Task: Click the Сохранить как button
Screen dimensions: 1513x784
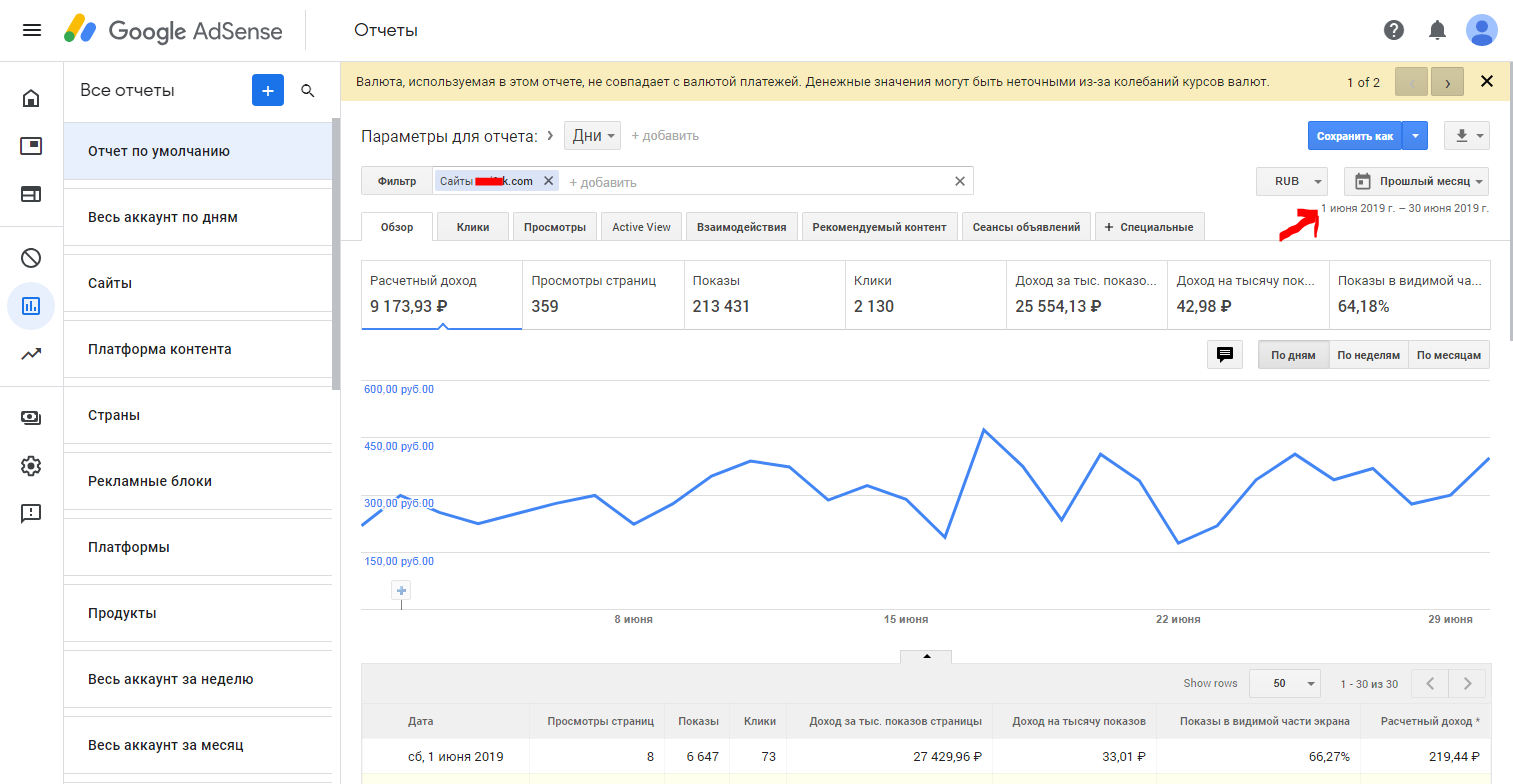Action: click(1354, 136)
